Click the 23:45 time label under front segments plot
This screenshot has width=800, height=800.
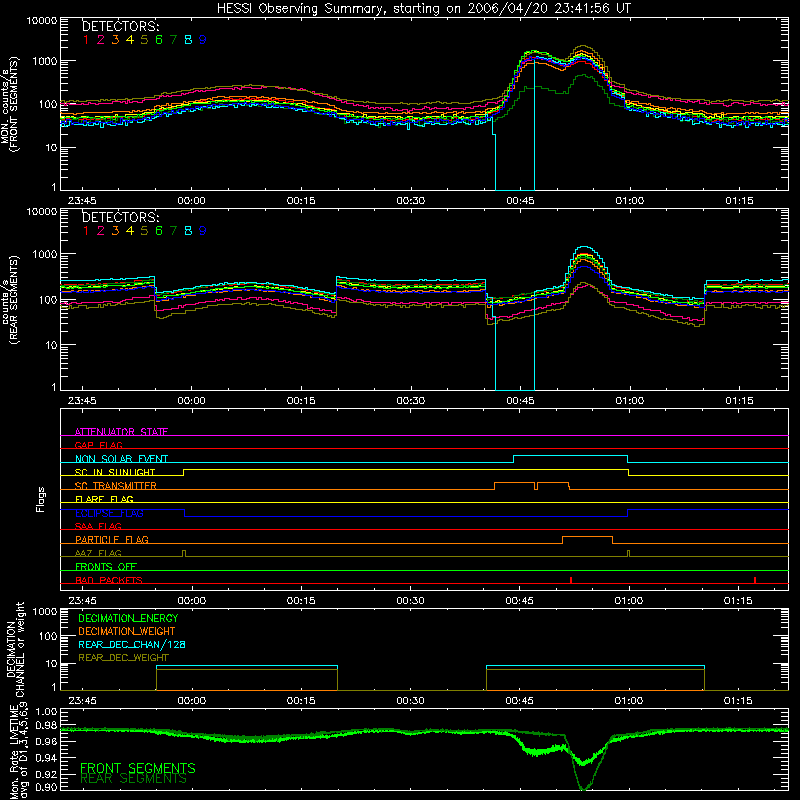point(82,201)
